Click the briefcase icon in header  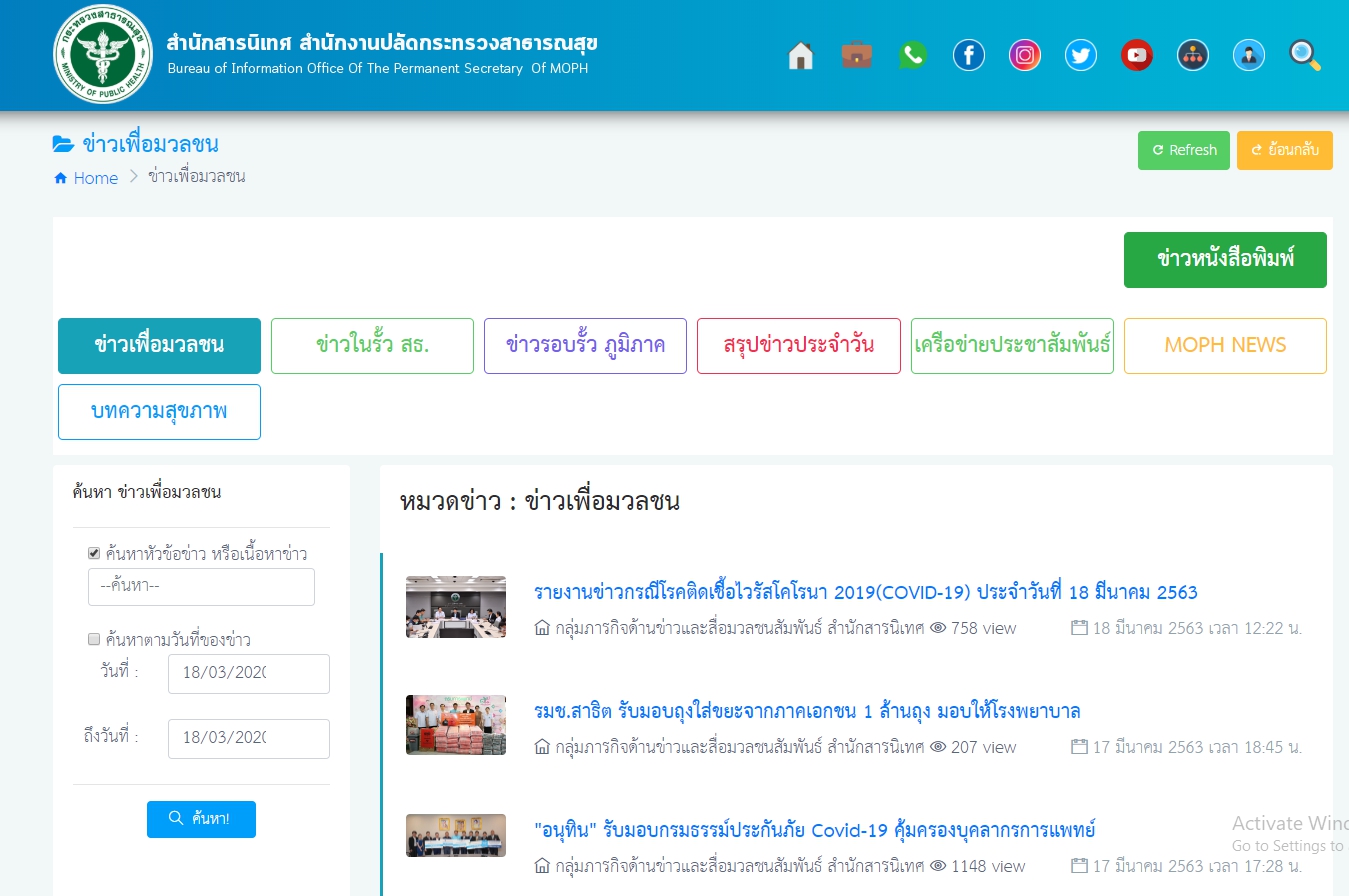click(856, 55)
